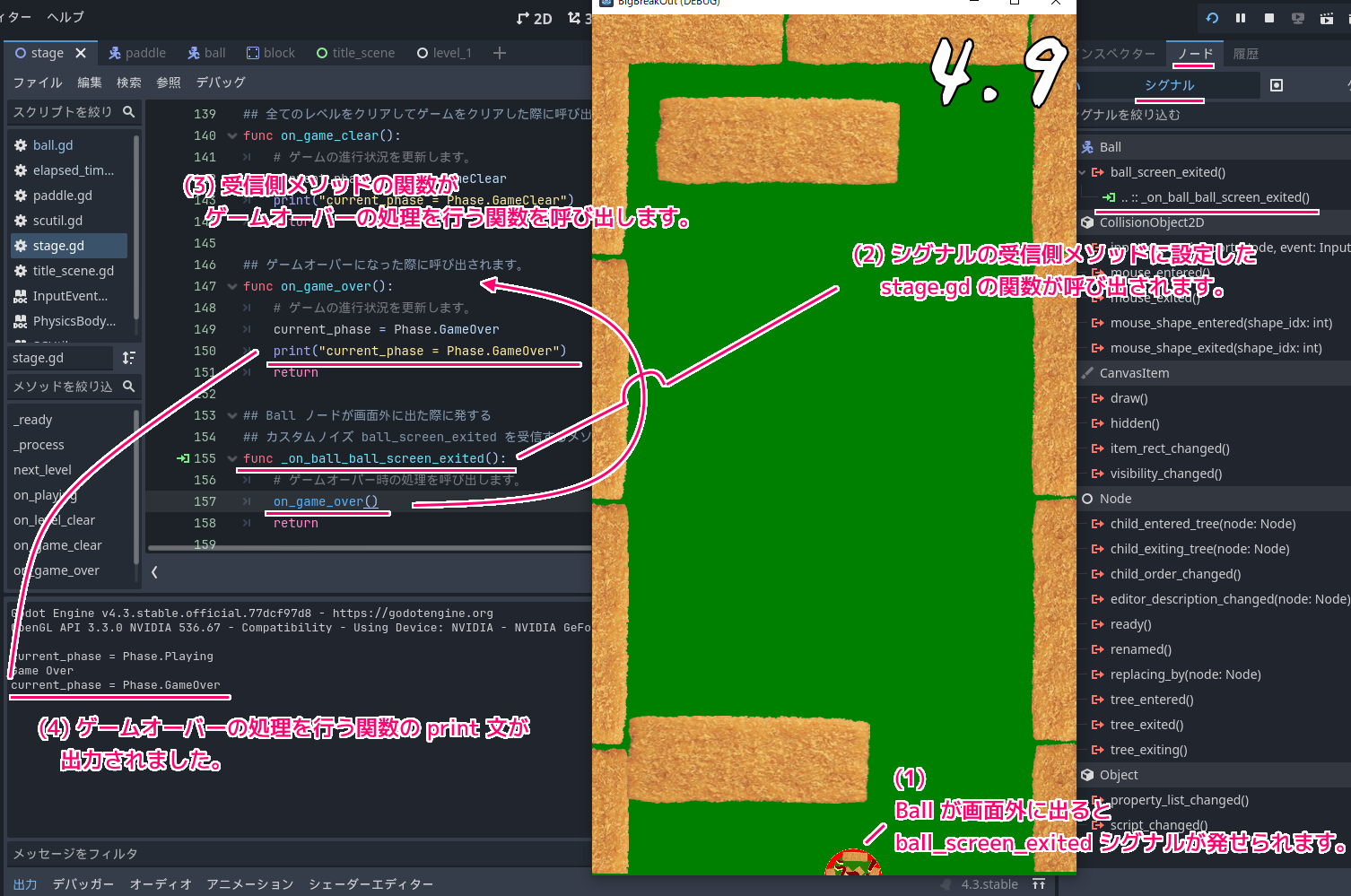
Task: Collapse the ball_screen_exited() signal entry
Action: tap(1083, 172)
